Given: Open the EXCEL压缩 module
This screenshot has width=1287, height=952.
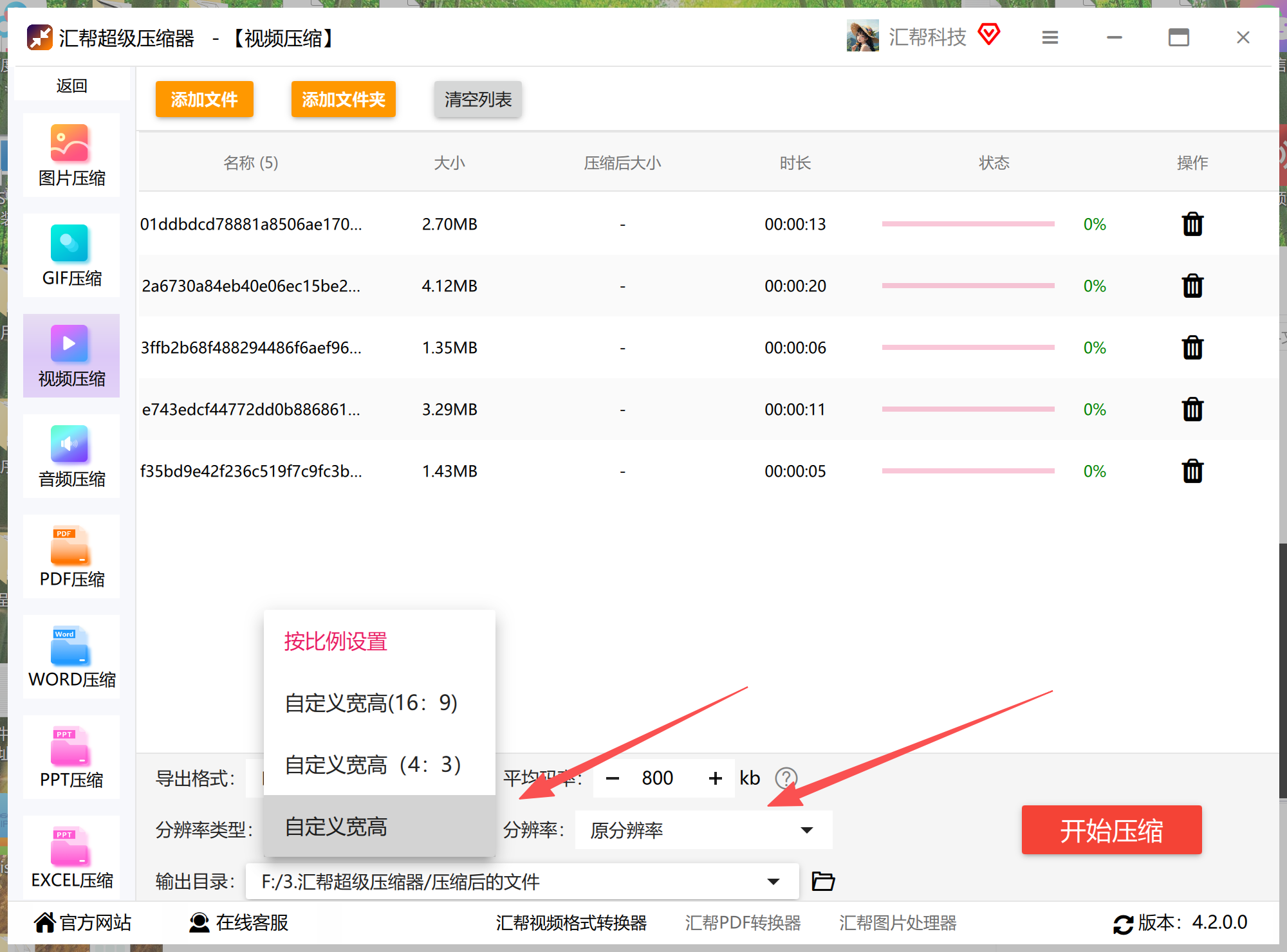Looking at the screenshot, I should (x=71, y=857).
